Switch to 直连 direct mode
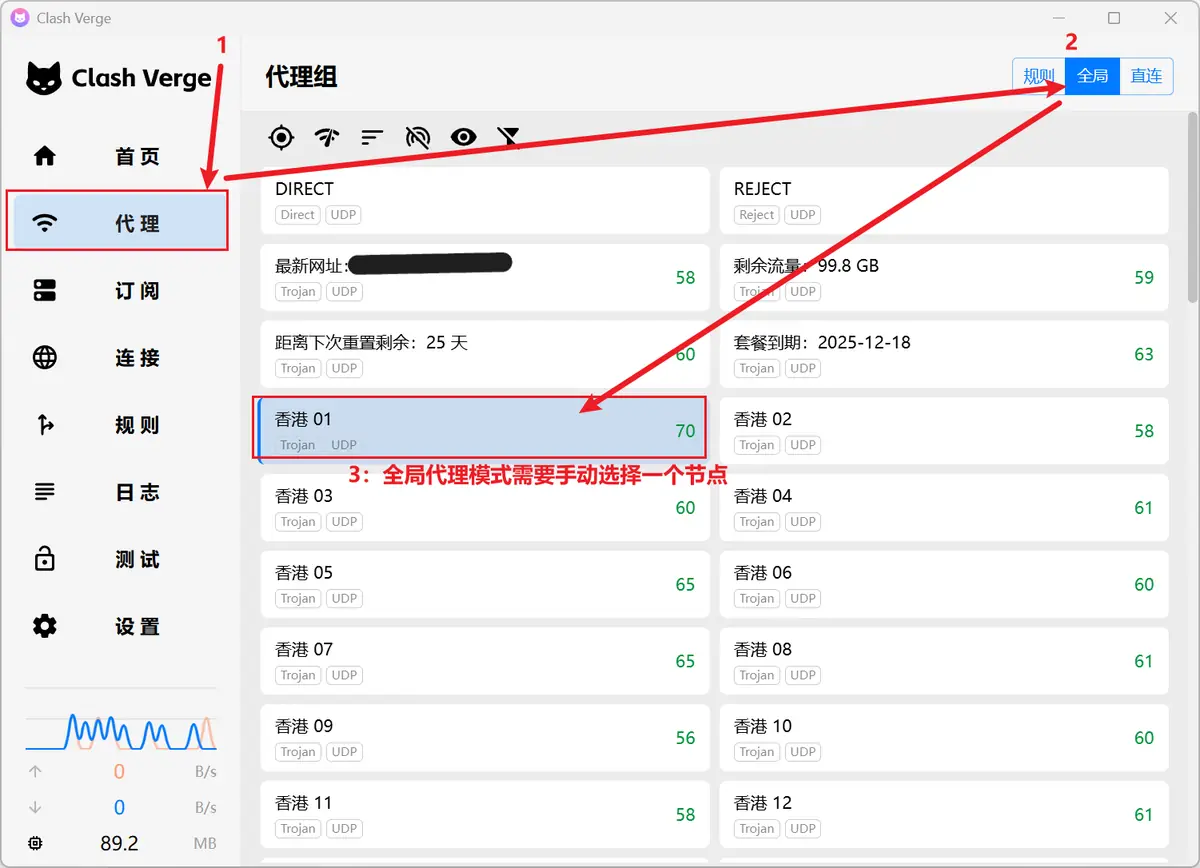This screenshot has width=1200, height=868. pos(1146,76)
